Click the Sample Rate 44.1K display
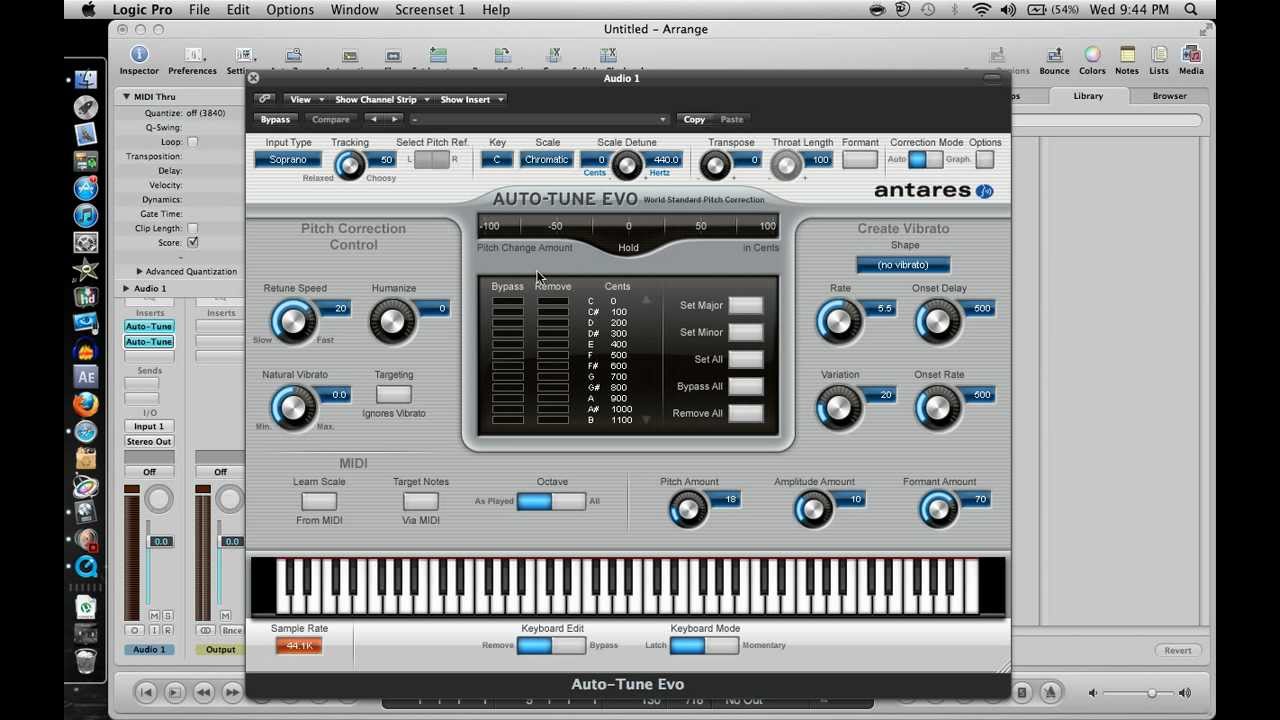Screen dimensions: 1280x720 299,646
